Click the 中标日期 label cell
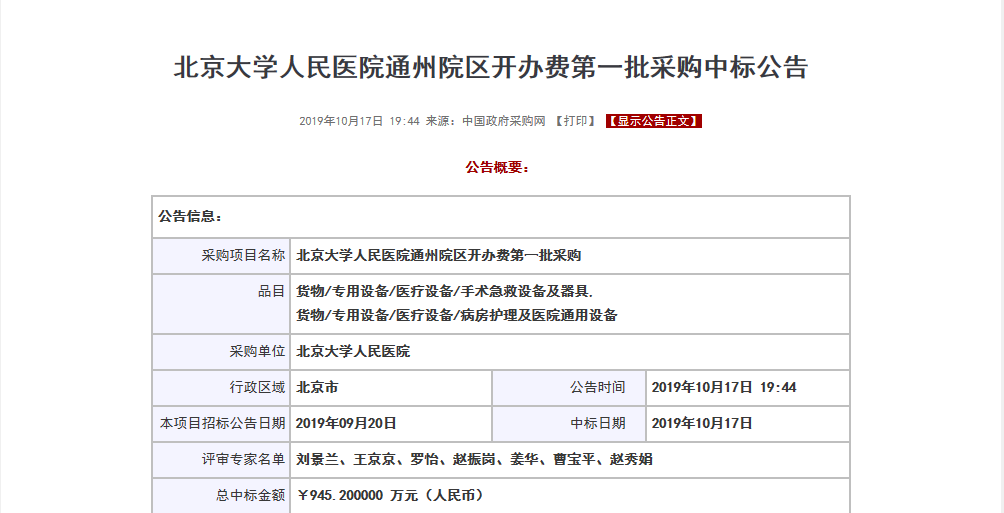1004x513 pixels. [569, 423]
